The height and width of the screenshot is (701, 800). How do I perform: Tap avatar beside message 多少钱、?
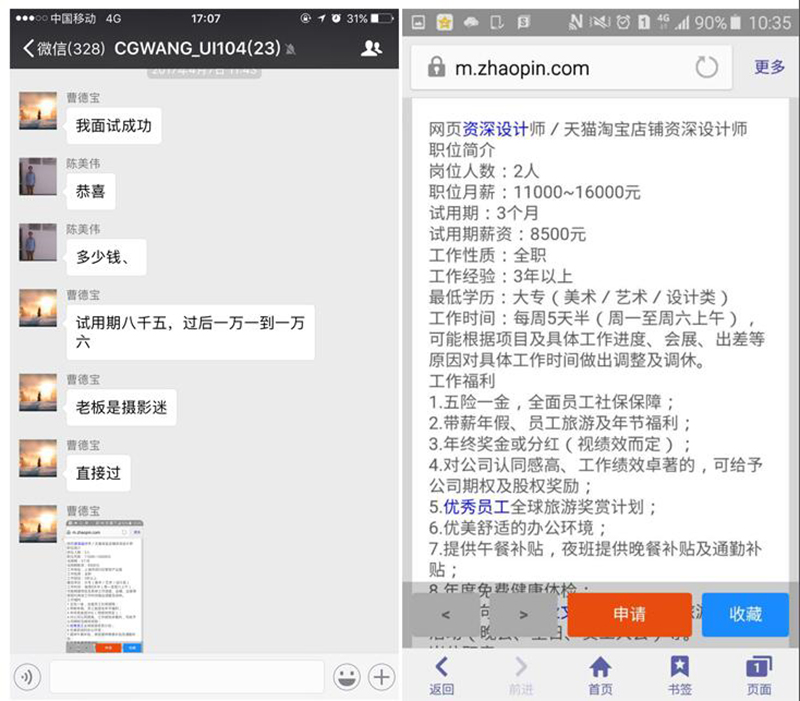[38, 242]
